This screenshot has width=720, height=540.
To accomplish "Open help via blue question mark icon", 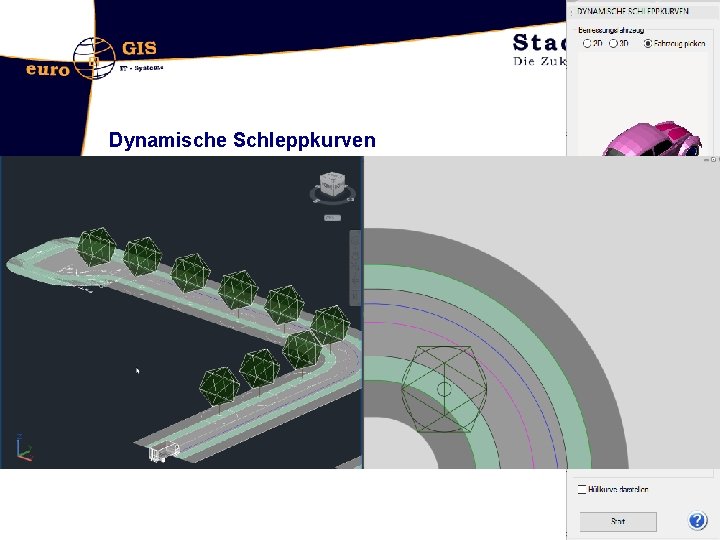I will click(x=697, y=521).
